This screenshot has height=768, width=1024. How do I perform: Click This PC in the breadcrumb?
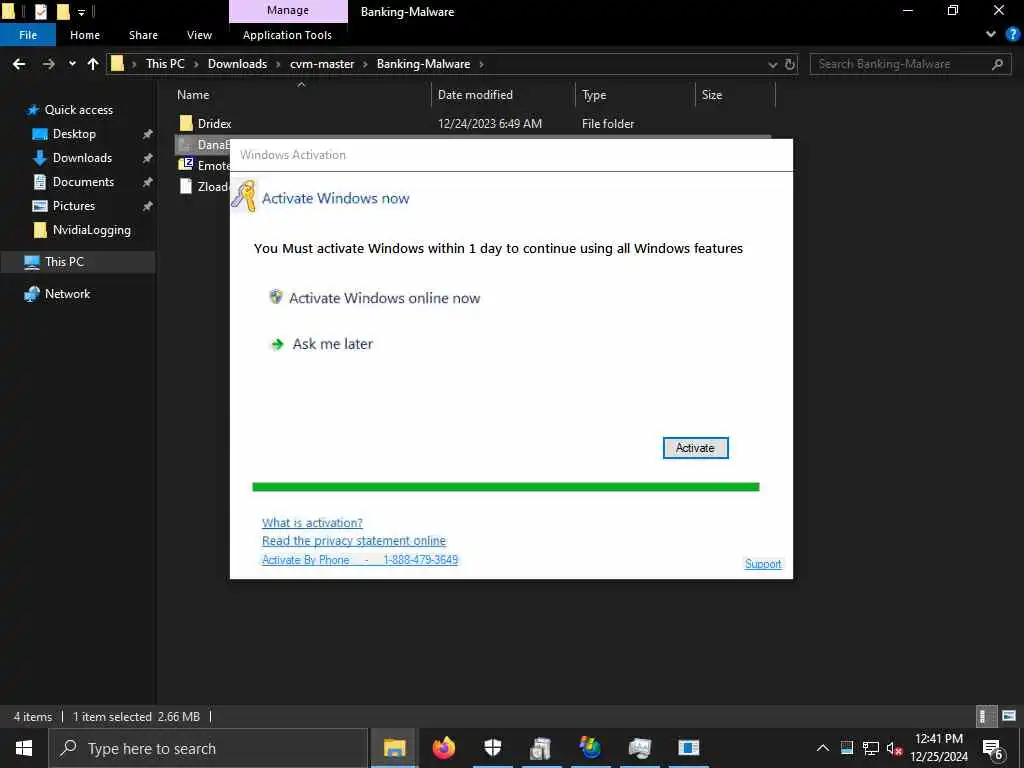165,64
